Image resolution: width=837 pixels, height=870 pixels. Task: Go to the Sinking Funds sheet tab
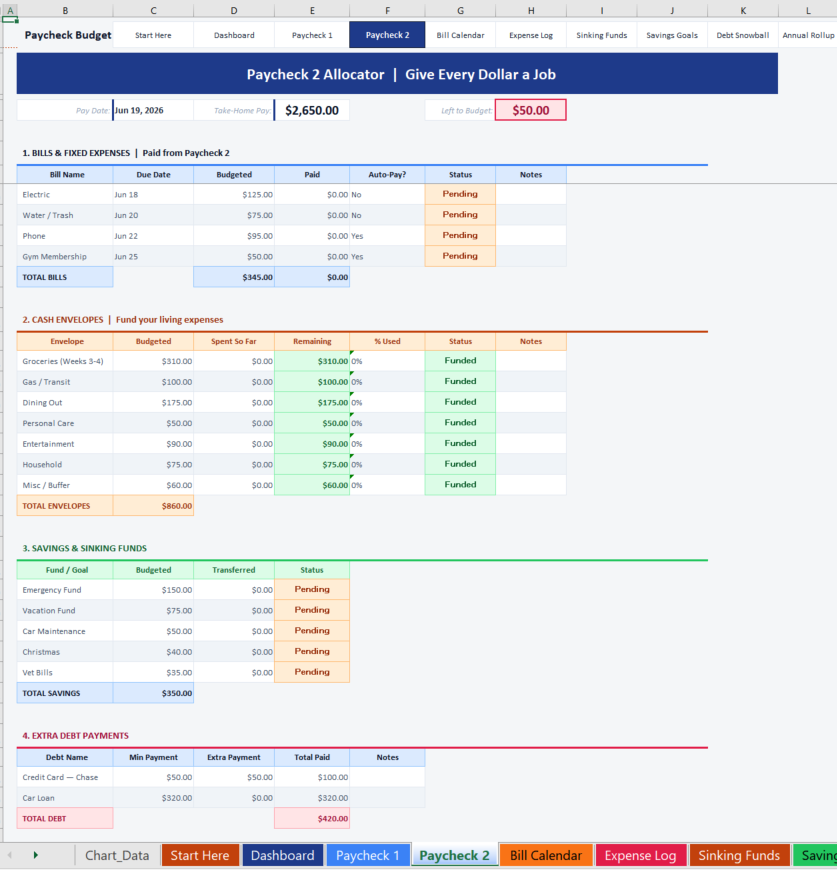[x=739, y=855]
